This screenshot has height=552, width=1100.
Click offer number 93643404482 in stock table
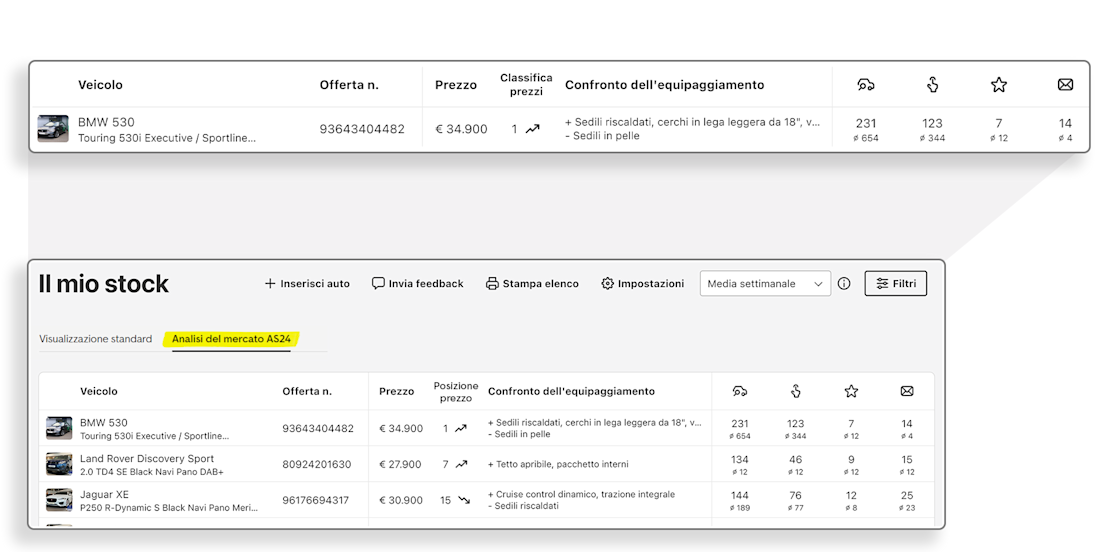click(x=318, y=428)
